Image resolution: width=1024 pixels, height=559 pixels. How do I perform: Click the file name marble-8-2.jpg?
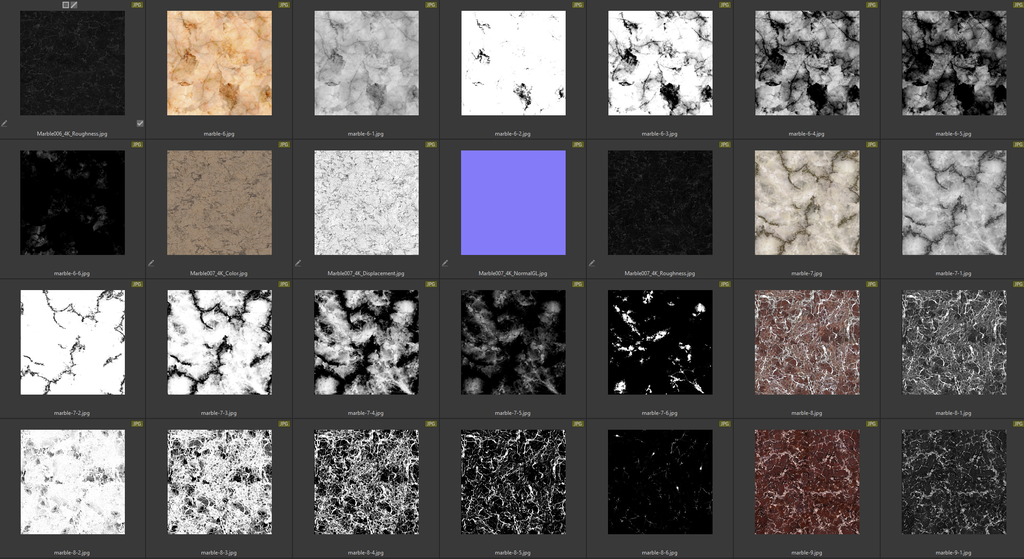click(x=72, y=552)
